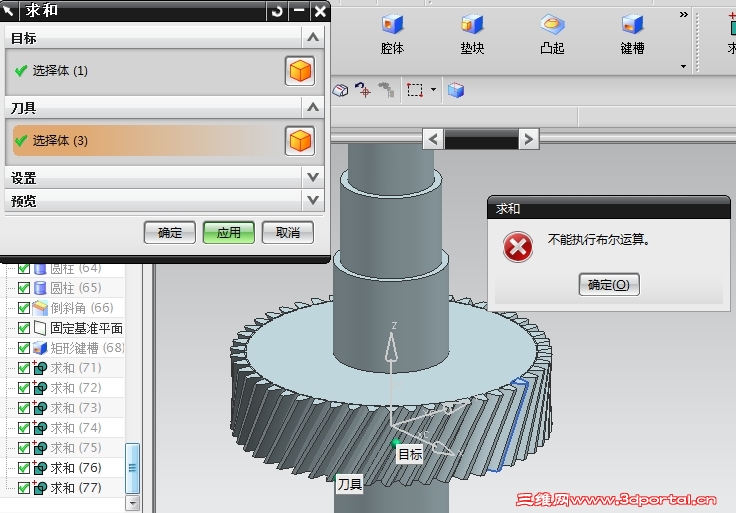This screenshot has height=513, width=736.
Task: Toggle checkbox for 固定基准平面
Action: click(x=23, y=328)
